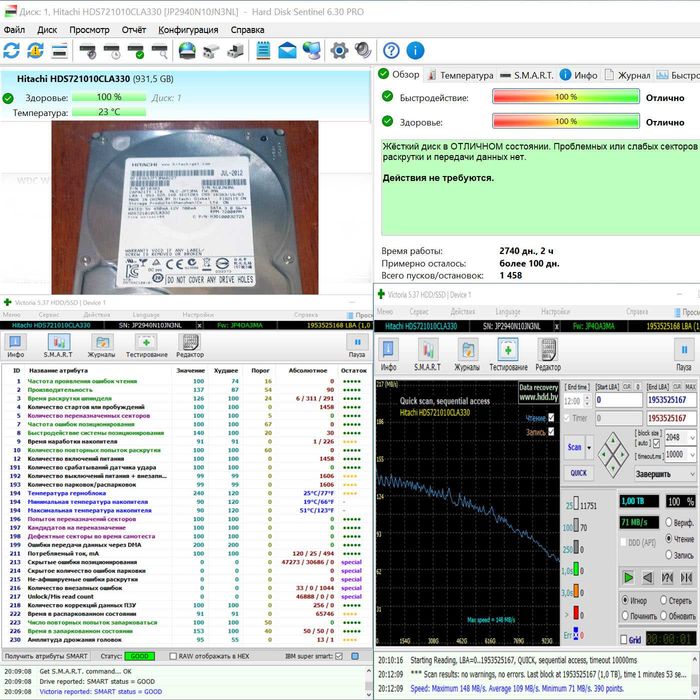
Task: Click the speaker sound icon
Action: pyautogui.click(x=363, y=50)
